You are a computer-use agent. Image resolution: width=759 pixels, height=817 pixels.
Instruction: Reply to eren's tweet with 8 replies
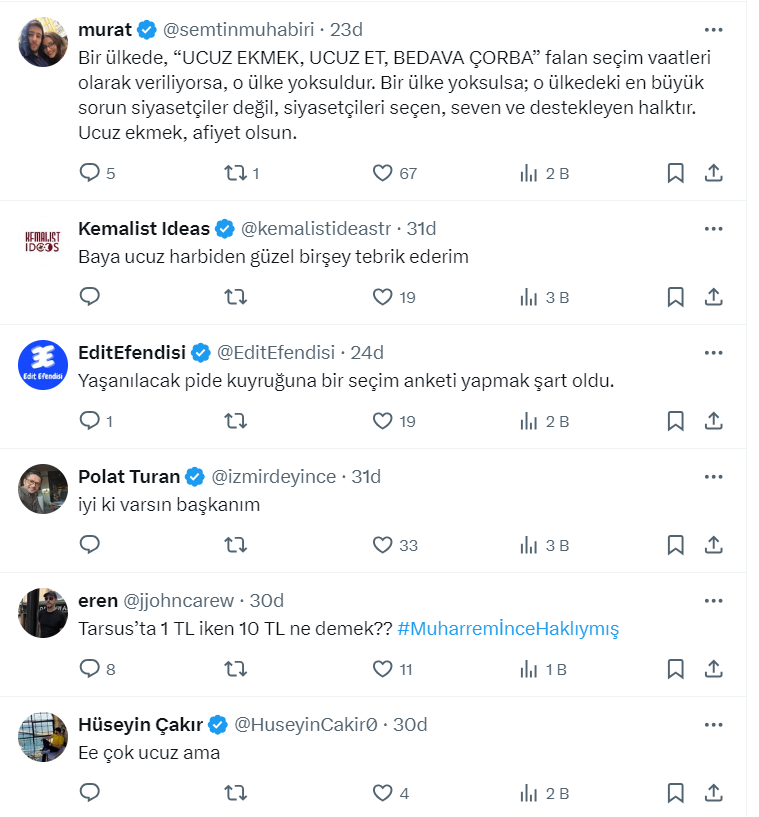(90, 669)
